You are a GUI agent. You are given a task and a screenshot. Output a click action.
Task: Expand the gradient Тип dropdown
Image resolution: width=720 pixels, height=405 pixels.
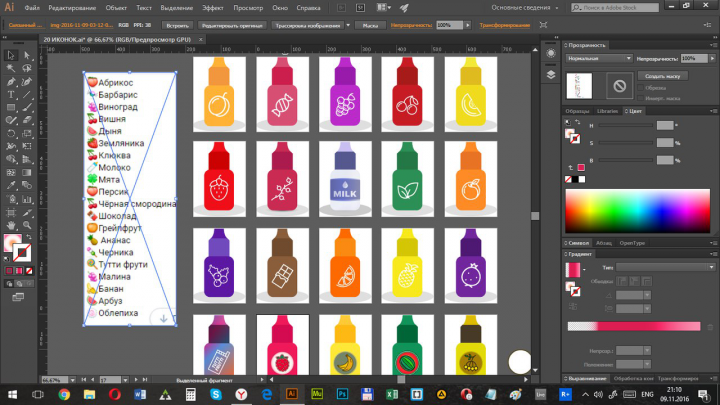pos(665,267)
